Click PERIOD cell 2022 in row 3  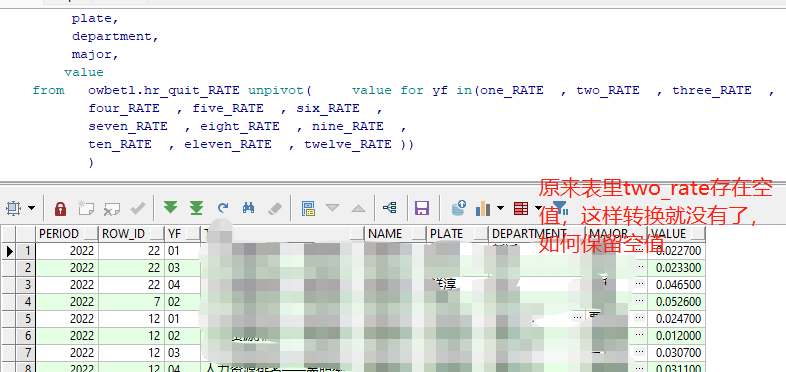[67, 284]
